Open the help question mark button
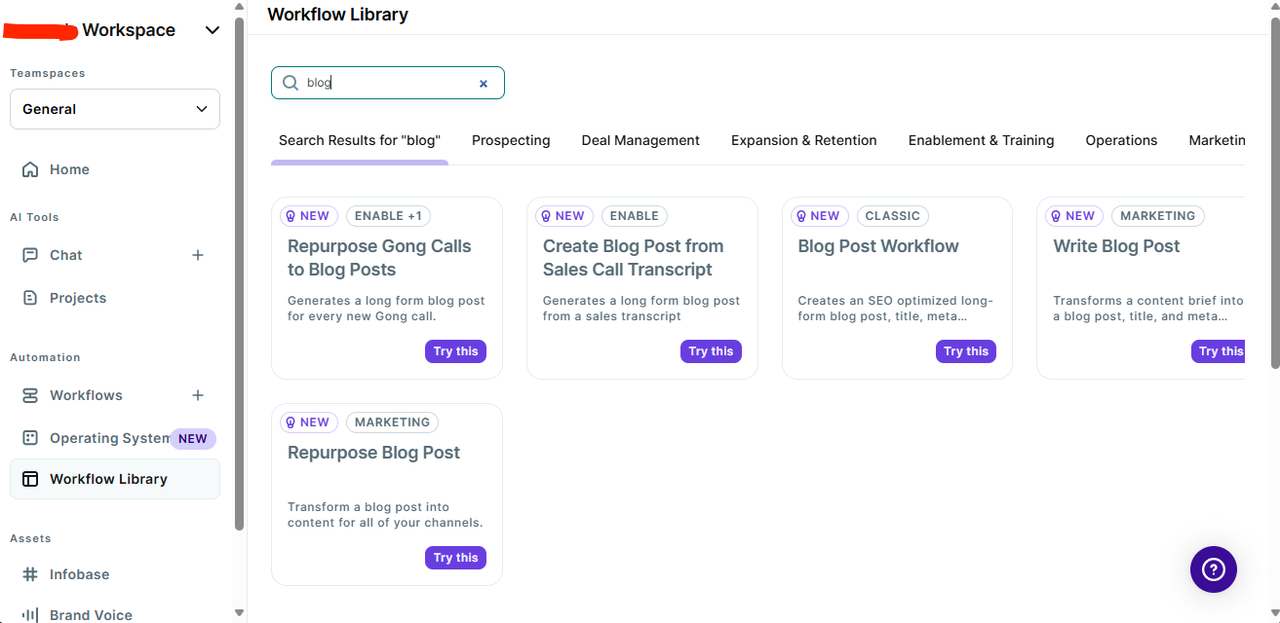 (x=1213, y=569)
